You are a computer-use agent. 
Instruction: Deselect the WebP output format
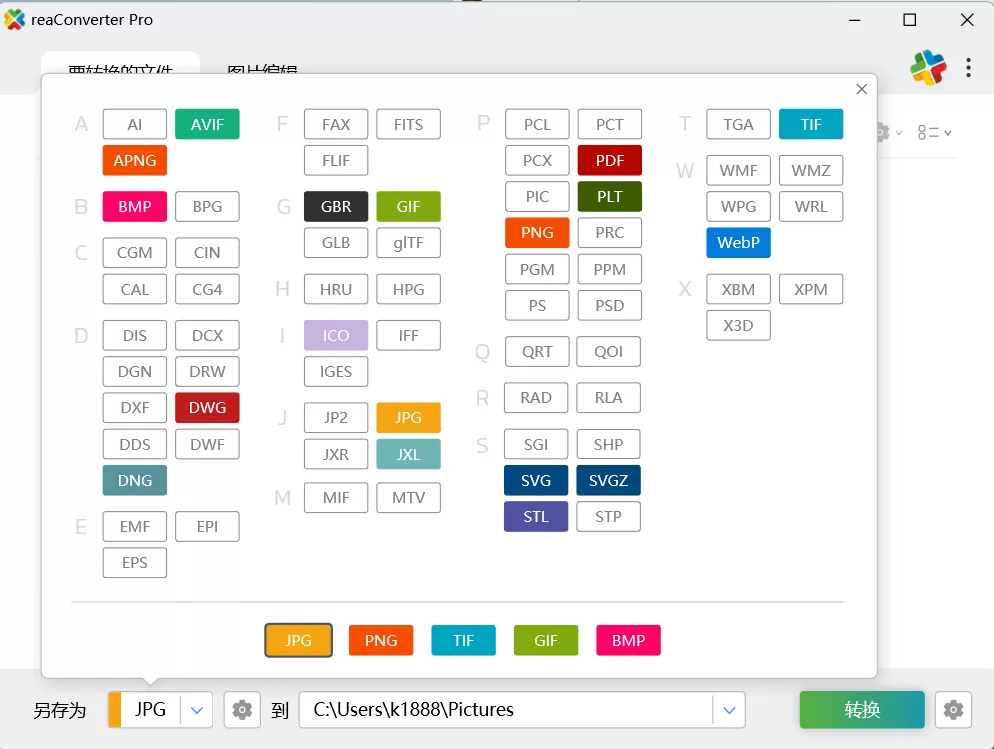[738, 242]
